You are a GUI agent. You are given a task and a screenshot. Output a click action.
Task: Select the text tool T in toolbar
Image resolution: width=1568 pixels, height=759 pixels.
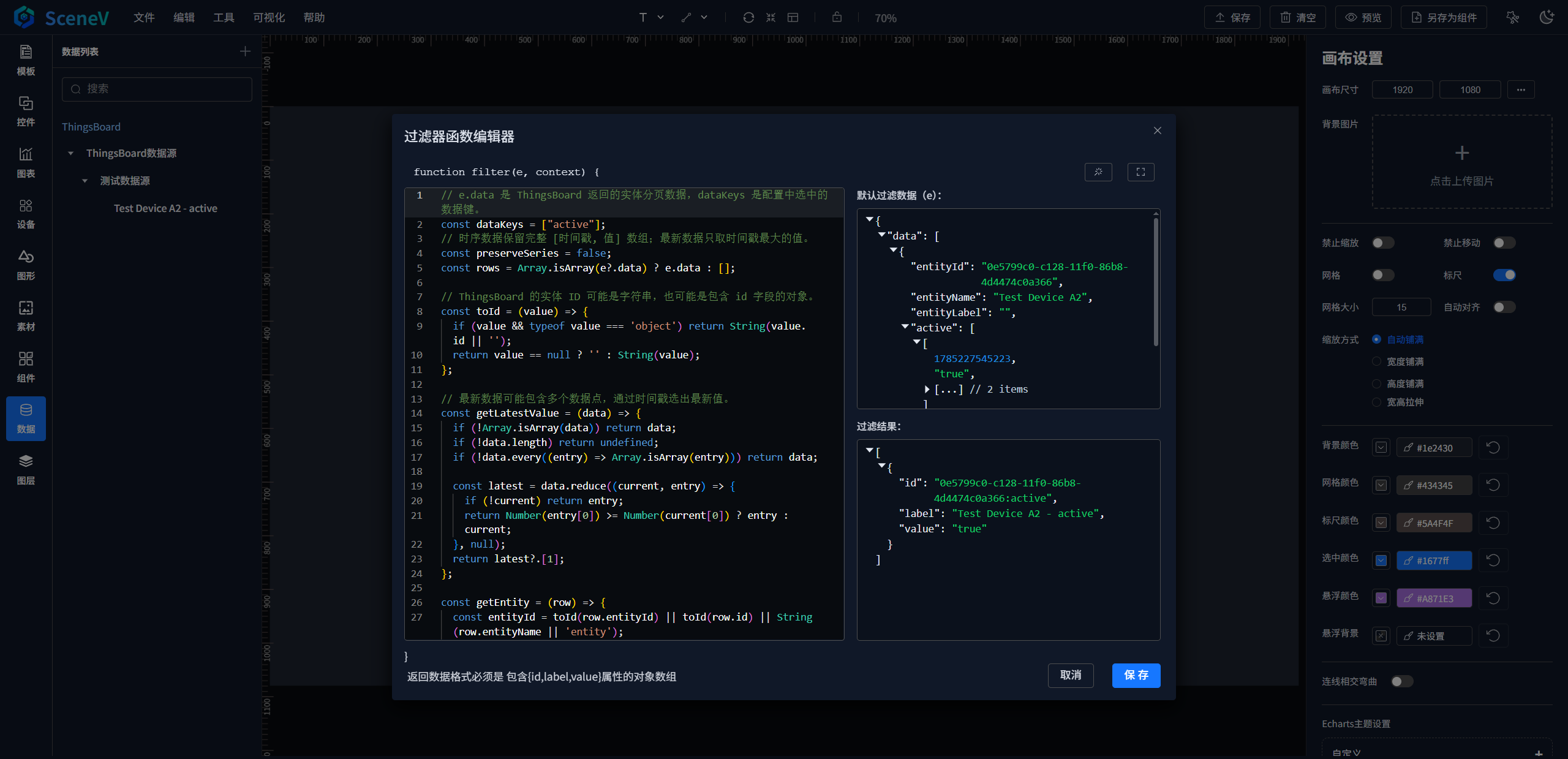tap(643, 17)
